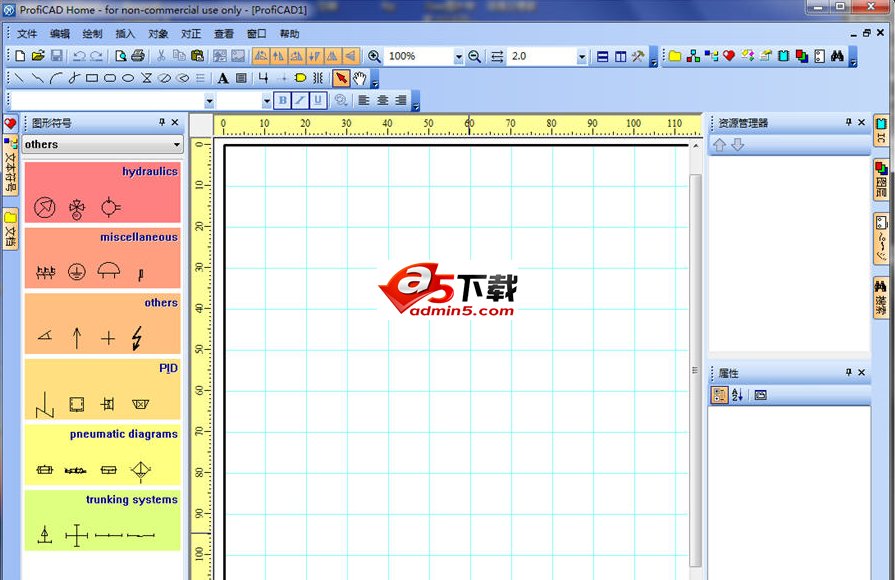
Task: Open the 文件 (File) menu
Action: 26,34
